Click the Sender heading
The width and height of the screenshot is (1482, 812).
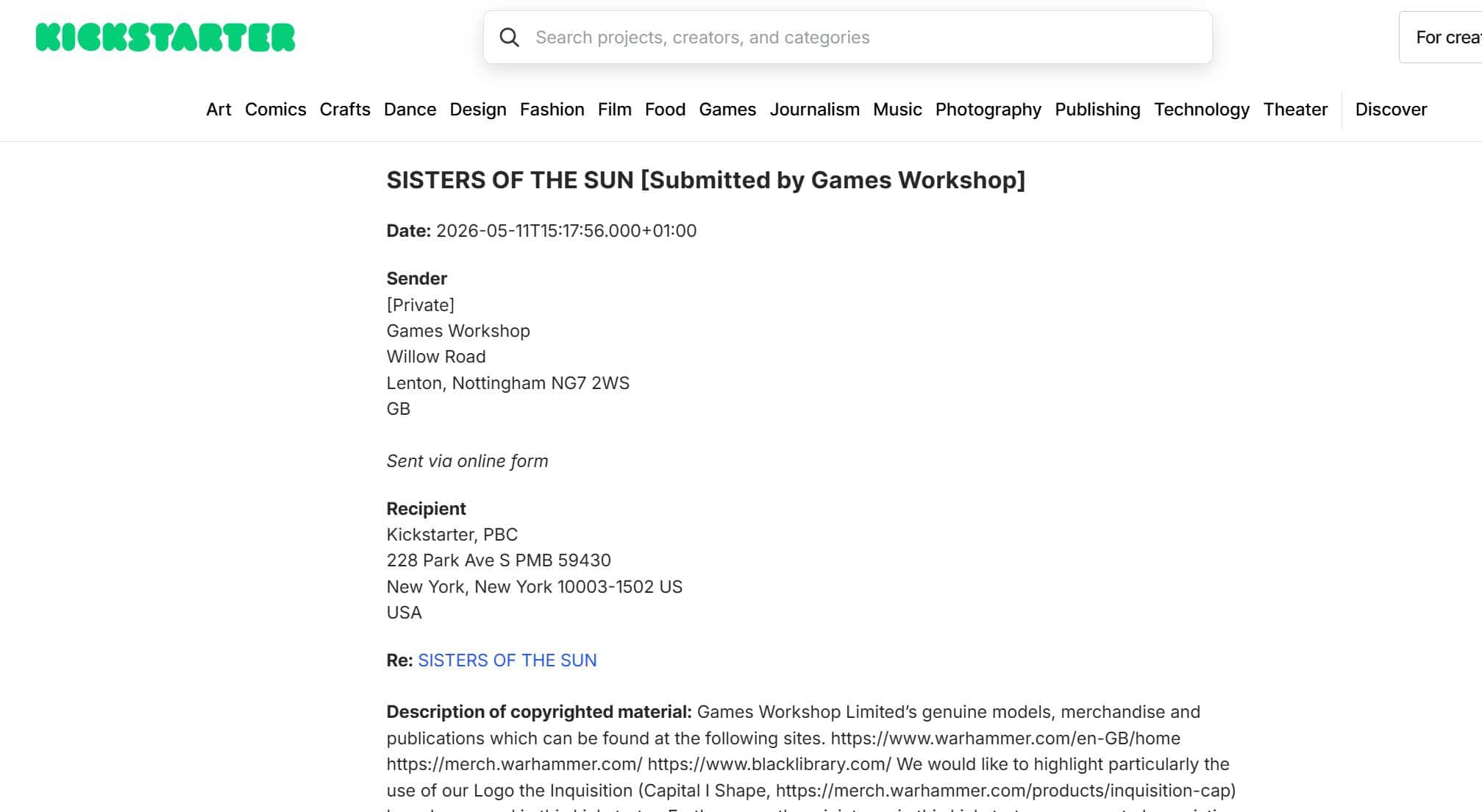[416, 279]
